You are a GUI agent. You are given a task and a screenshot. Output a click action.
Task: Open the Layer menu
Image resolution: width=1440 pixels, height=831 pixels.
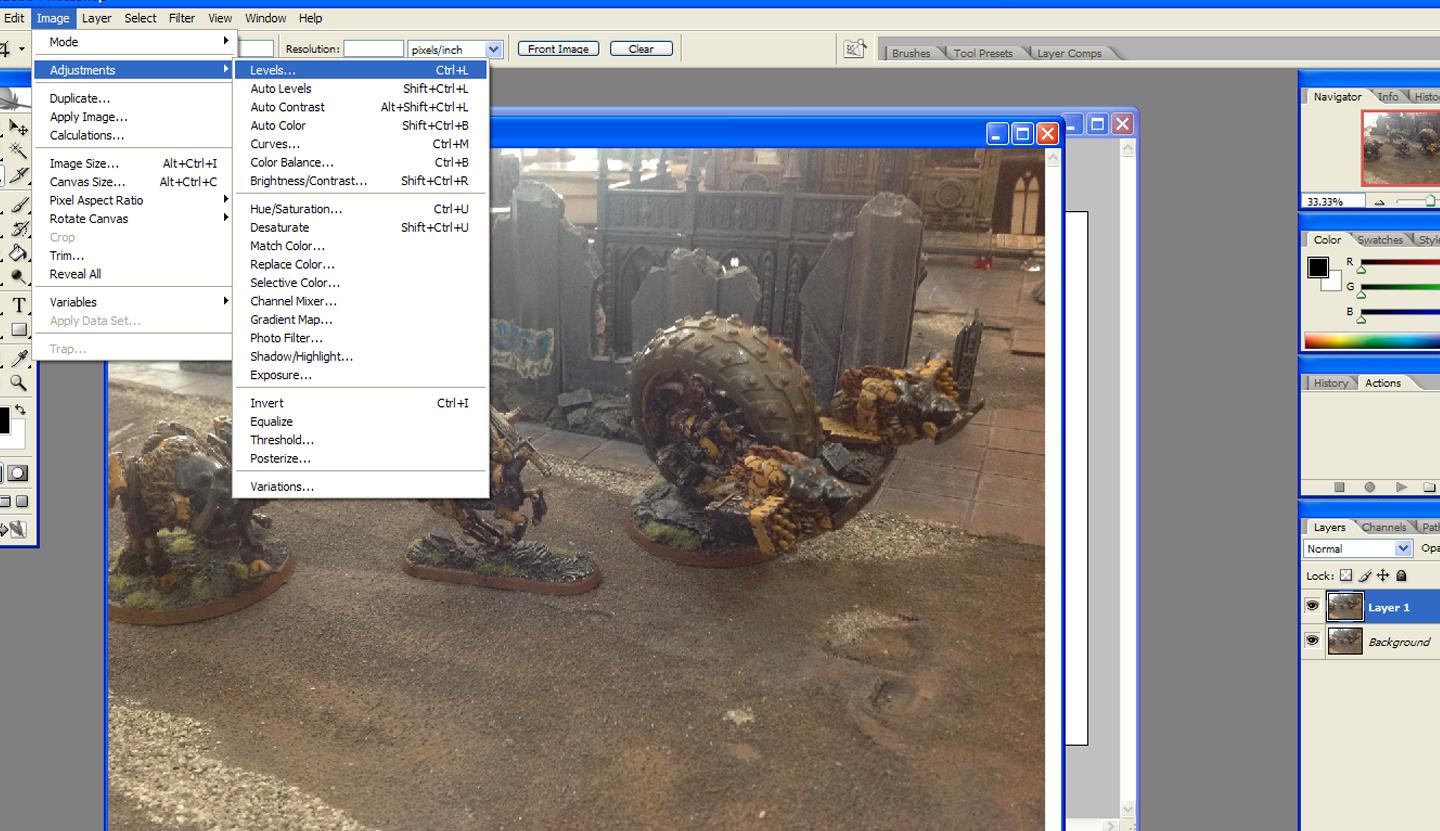[96, 18]
